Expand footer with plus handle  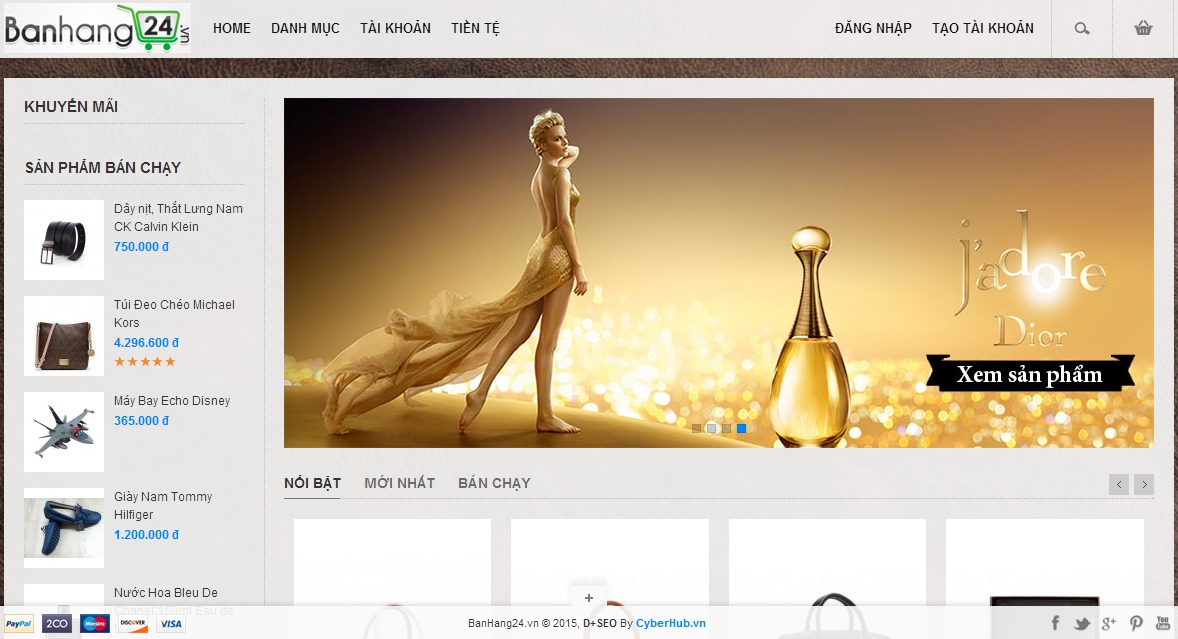click(x=589, y=598)
